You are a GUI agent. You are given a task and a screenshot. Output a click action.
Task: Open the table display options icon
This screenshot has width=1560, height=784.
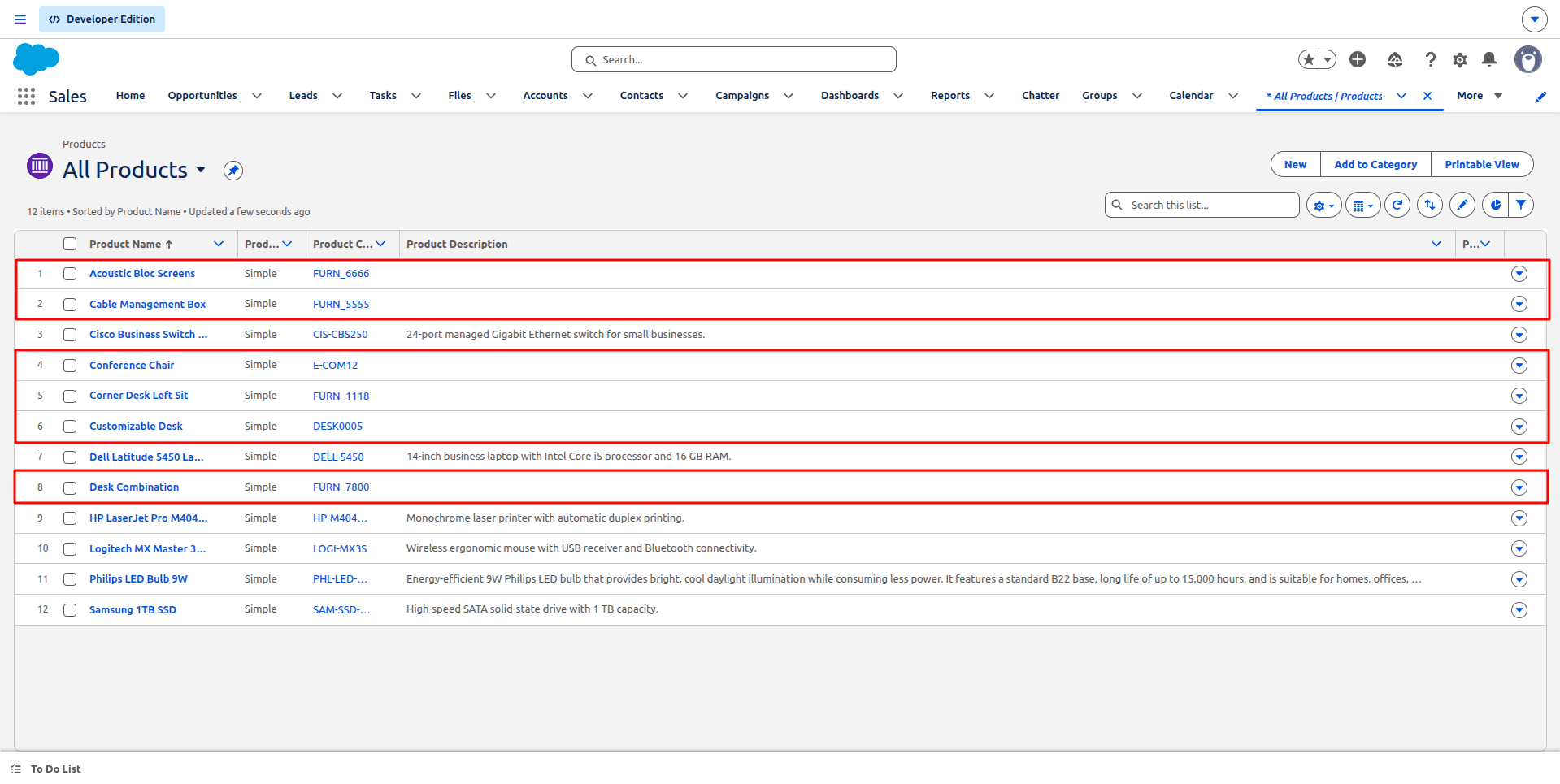pos(1362,206)
